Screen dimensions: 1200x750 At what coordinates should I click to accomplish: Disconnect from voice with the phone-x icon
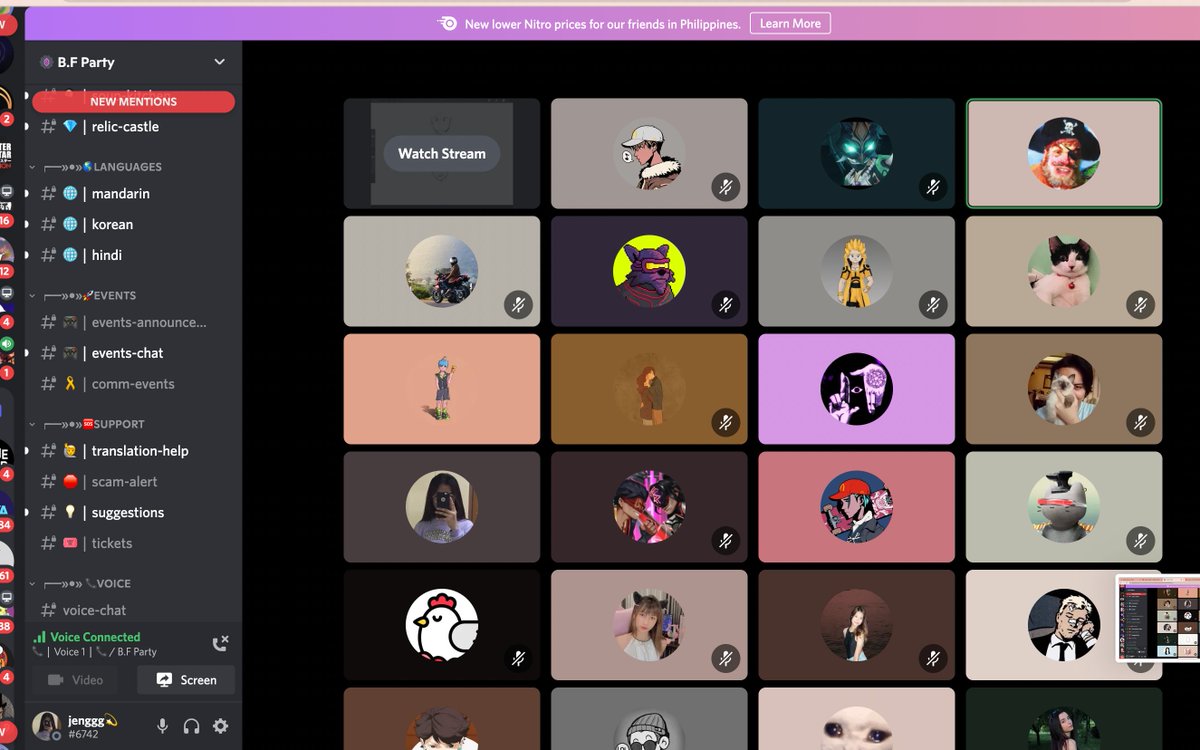221,643
